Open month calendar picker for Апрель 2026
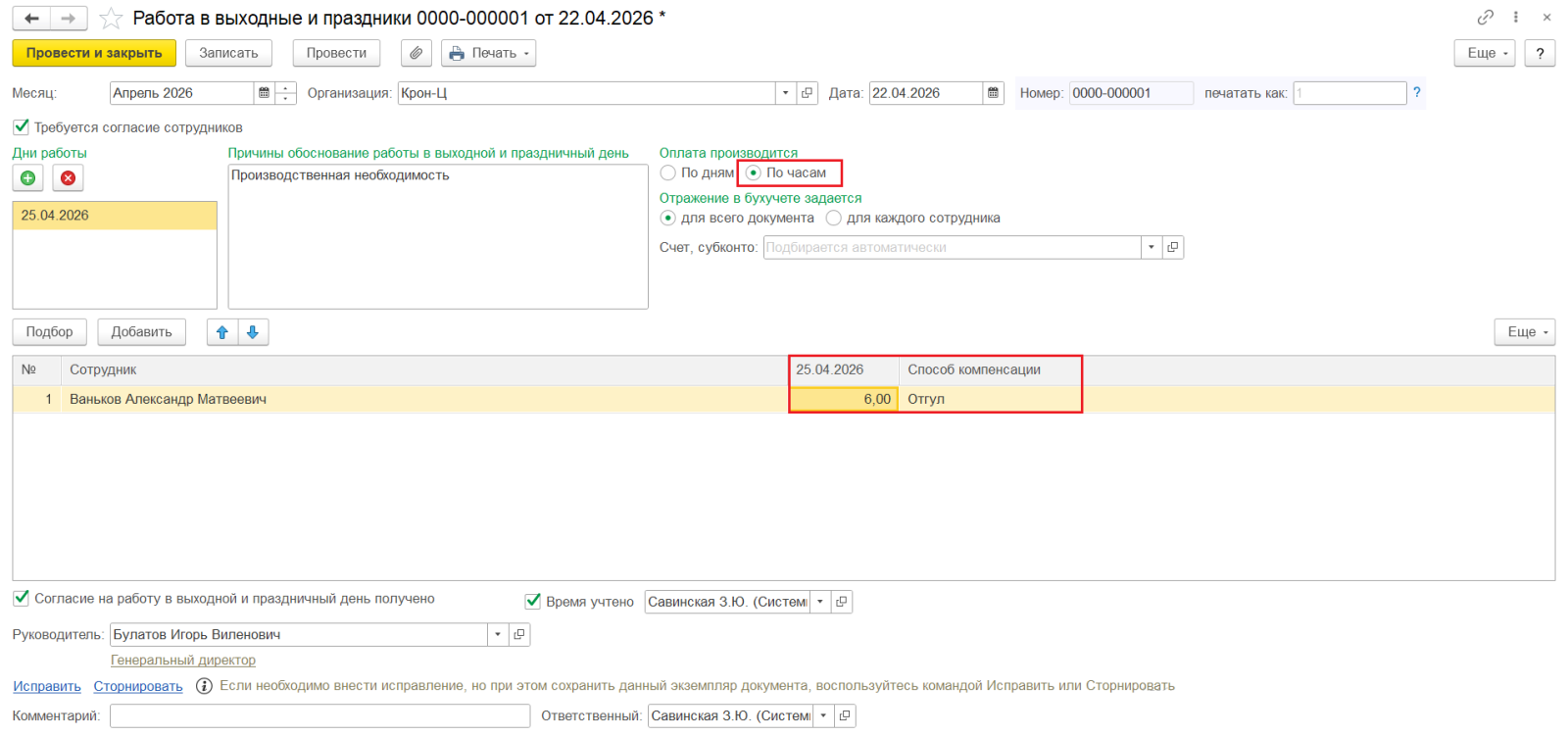 (264, 93)
